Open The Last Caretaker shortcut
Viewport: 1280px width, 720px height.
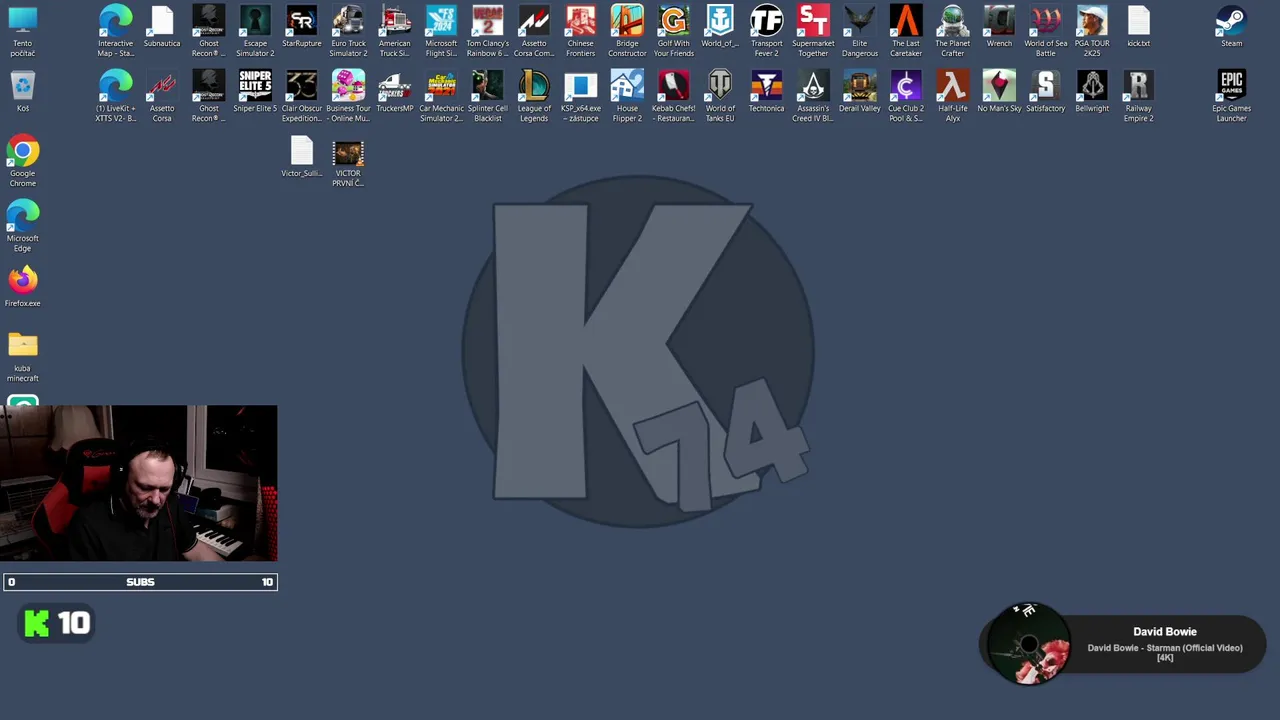click(x=906, y=31)
